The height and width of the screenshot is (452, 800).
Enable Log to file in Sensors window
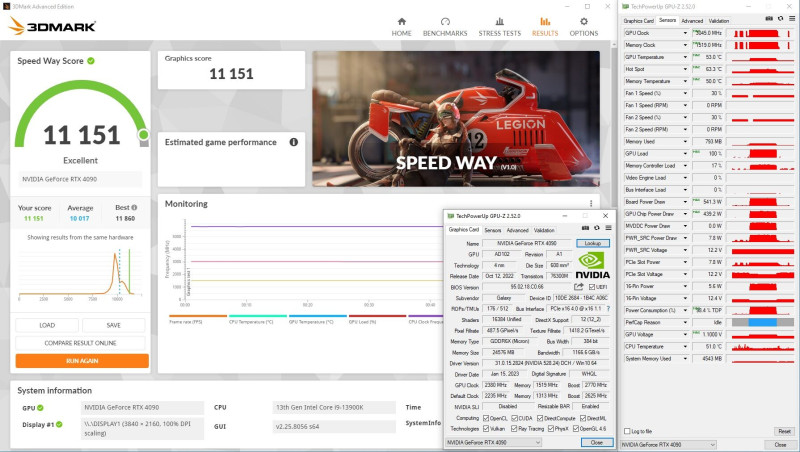627,431
